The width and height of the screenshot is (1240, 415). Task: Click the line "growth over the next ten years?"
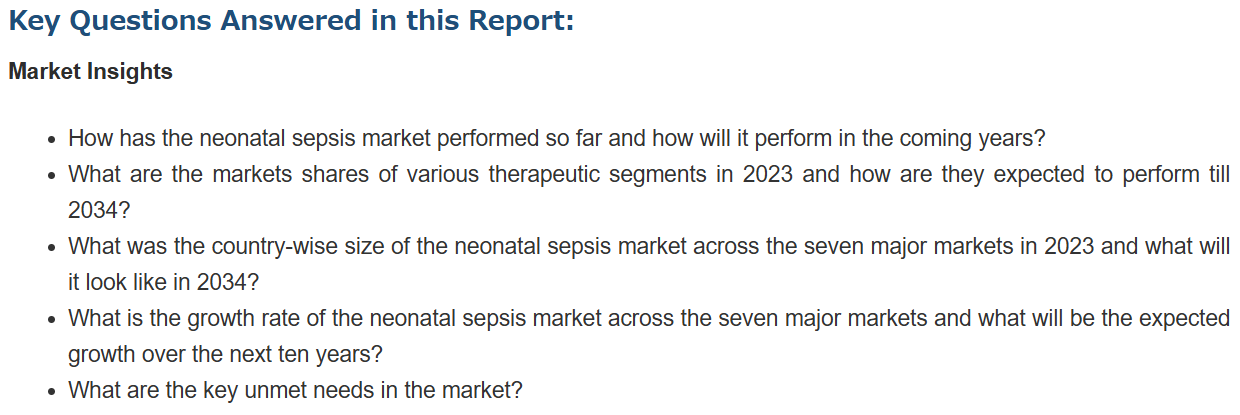coord(226,354)
